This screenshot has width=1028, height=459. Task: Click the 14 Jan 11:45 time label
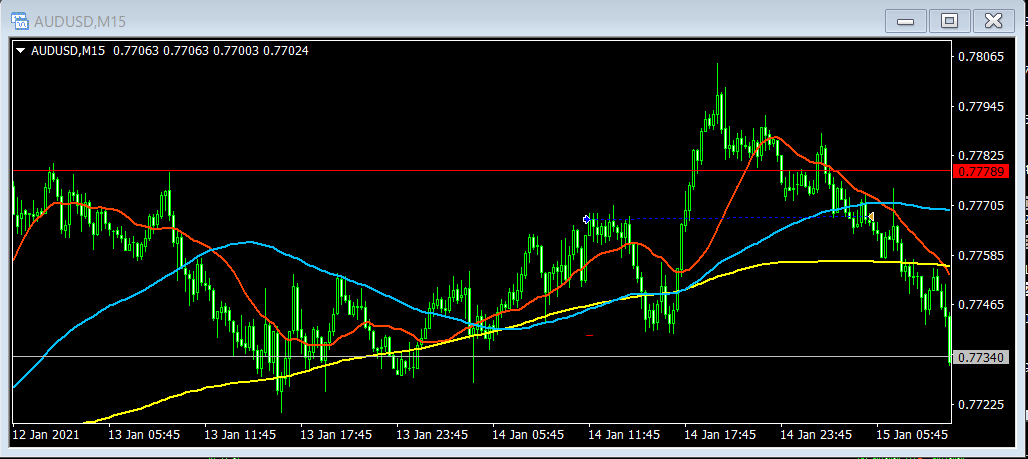click(x=625, y=435)
